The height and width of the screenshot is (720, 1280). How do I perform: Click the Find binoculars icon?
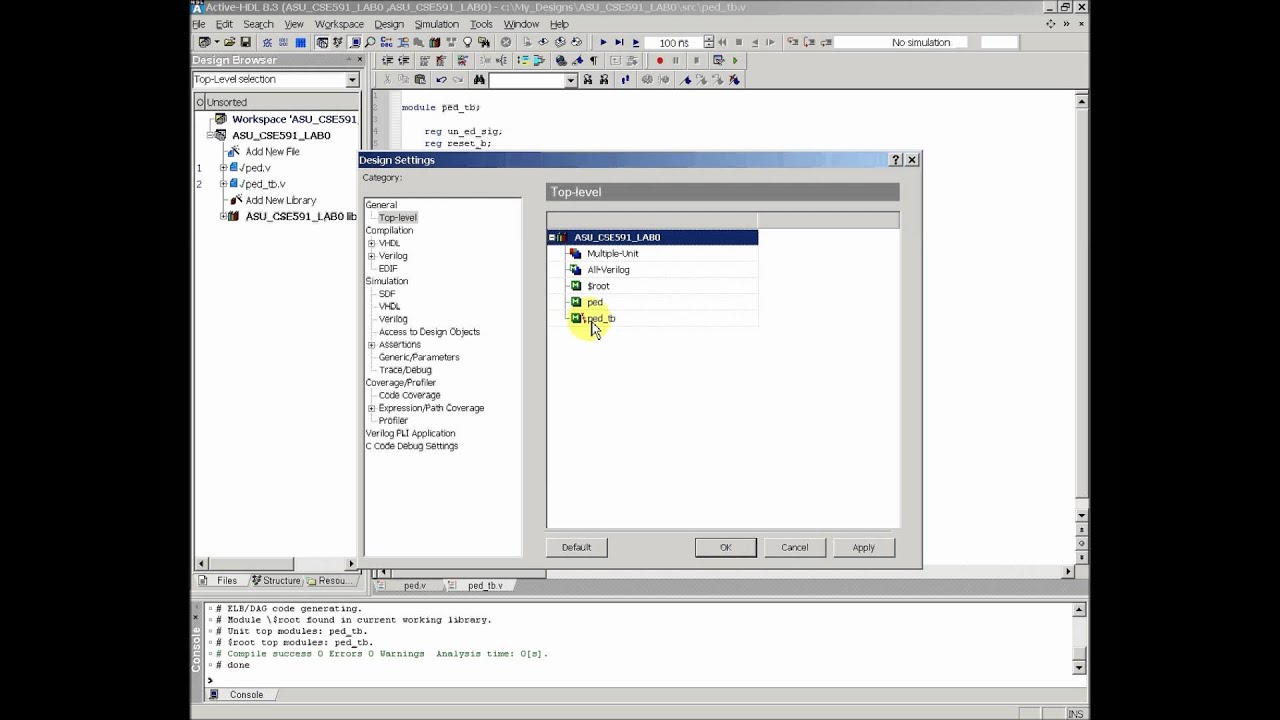(479, 79)
